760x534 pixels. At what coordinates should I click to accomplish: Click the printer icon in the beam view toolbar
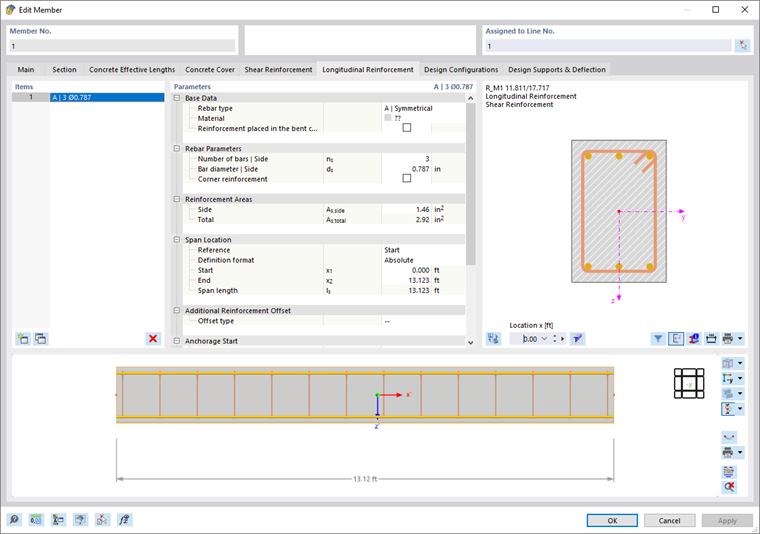click(728, 453)
